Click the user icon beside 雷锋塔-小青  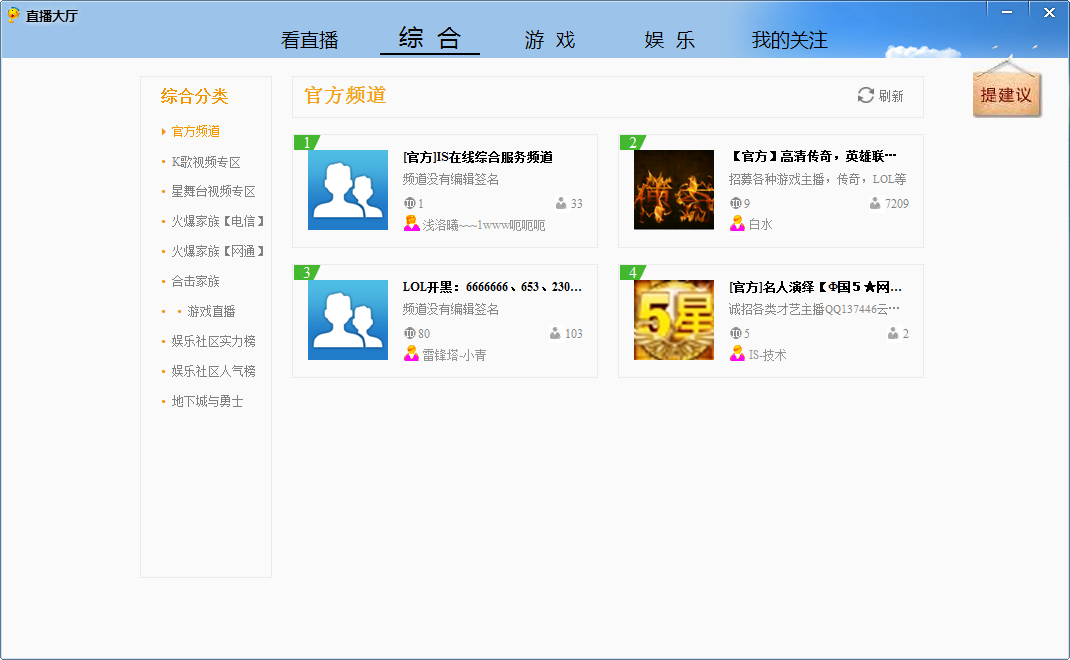[x=411, y=354]
